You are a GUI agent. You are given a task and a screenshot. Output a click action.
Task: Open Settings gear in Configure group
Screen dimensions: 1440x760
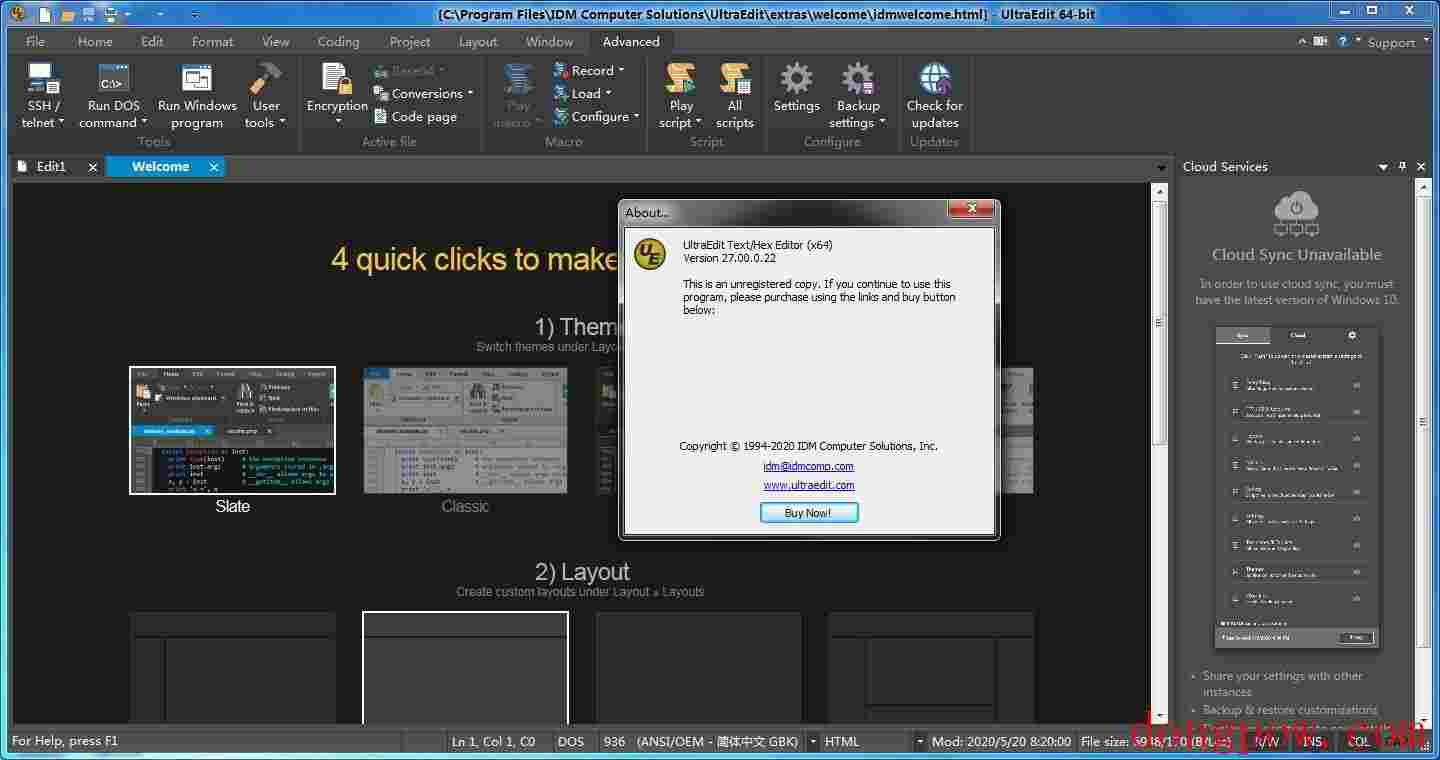click(797, 78)
